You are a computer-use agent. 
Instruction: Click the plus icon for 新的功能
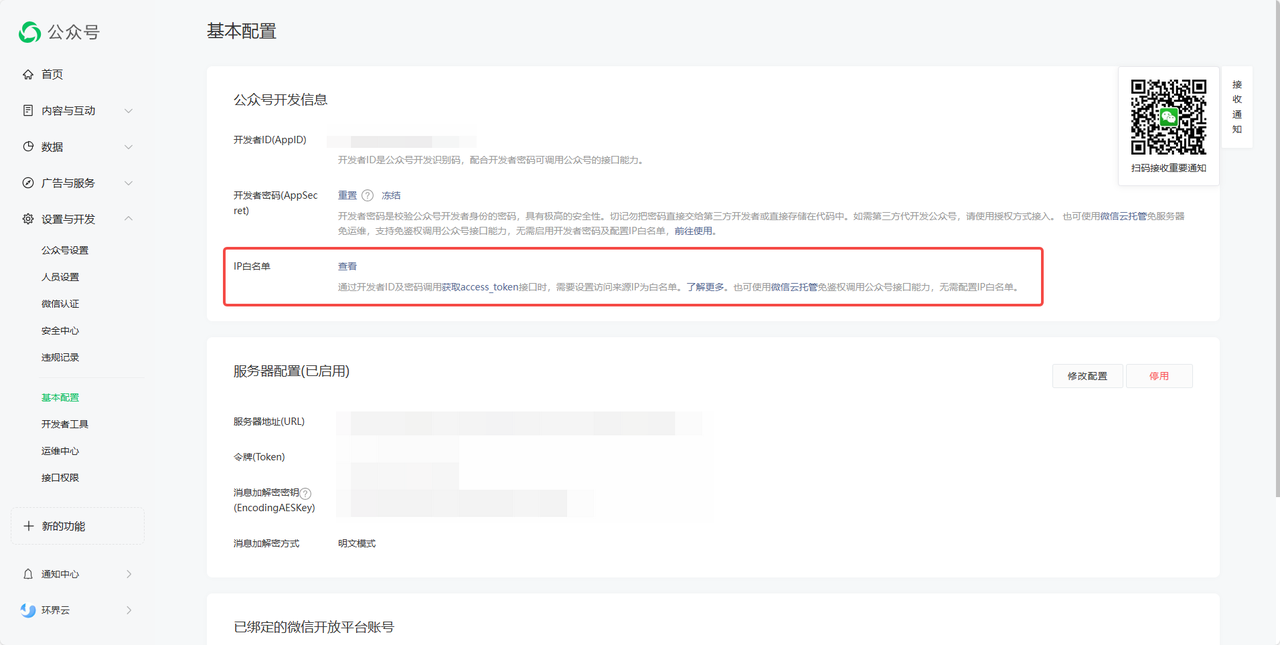coord(28,526)
